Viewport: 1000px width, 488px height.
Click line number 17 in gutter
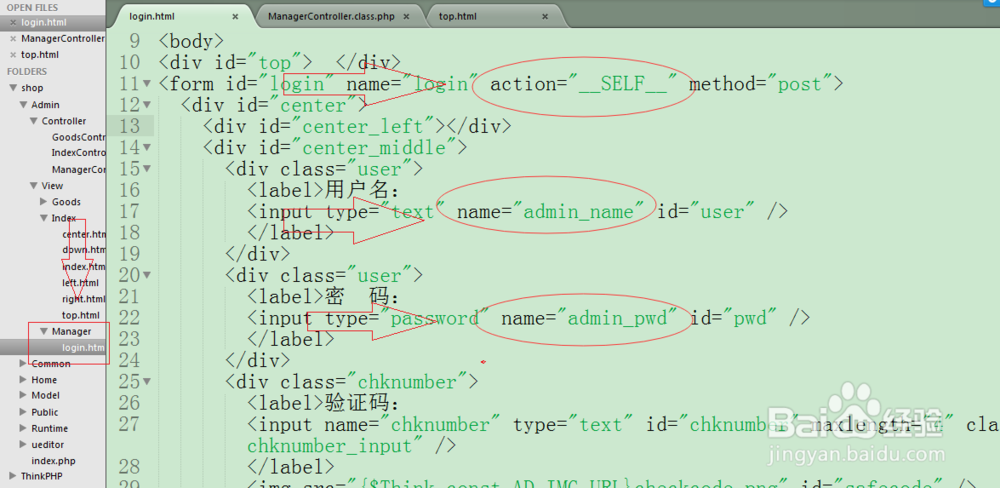tap(129, 211)
